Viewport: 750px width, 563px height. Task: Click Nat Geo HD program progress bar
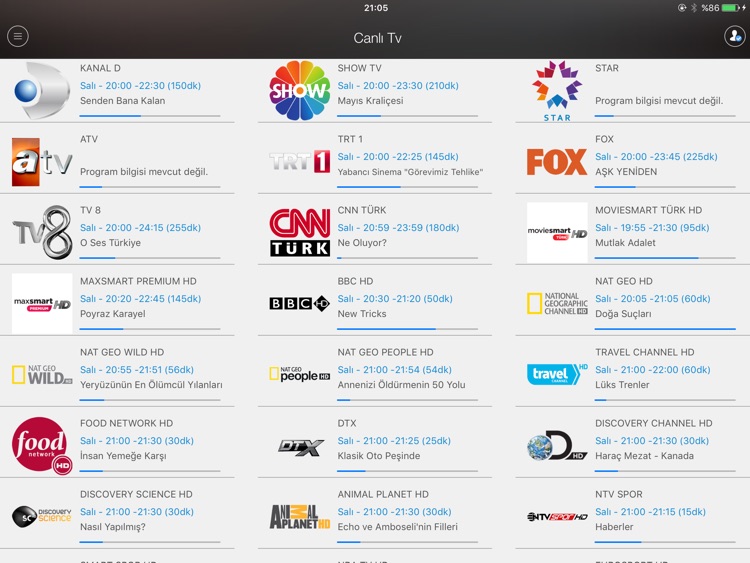click(x=665, y=329)
